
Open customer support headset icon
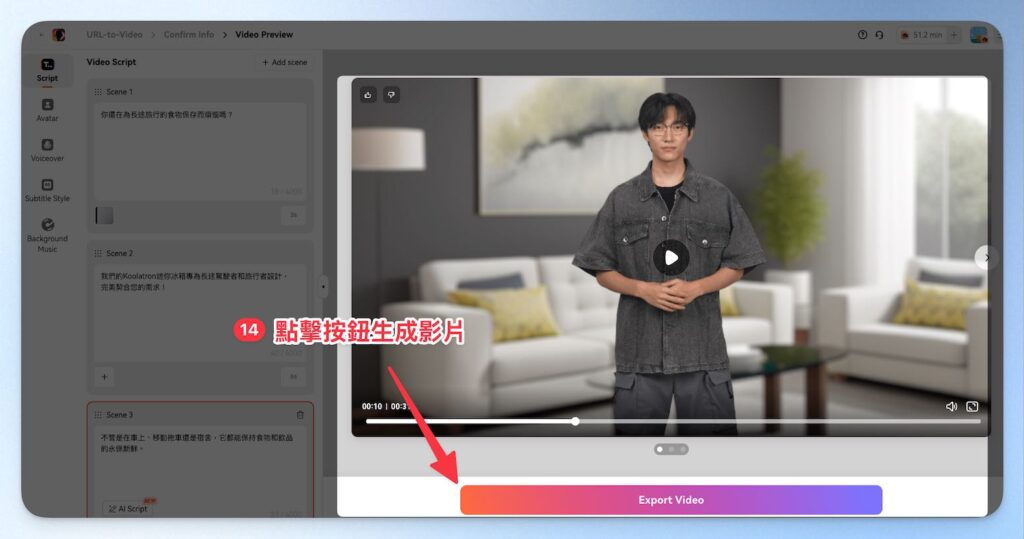(x=879, y=35)
